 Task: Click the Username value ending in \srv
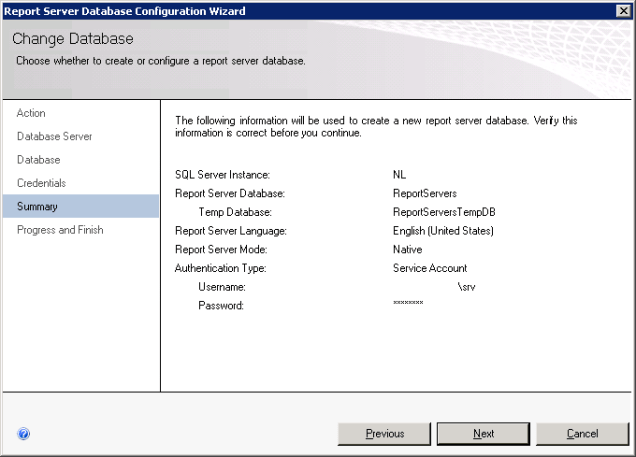tap(465, 287)
